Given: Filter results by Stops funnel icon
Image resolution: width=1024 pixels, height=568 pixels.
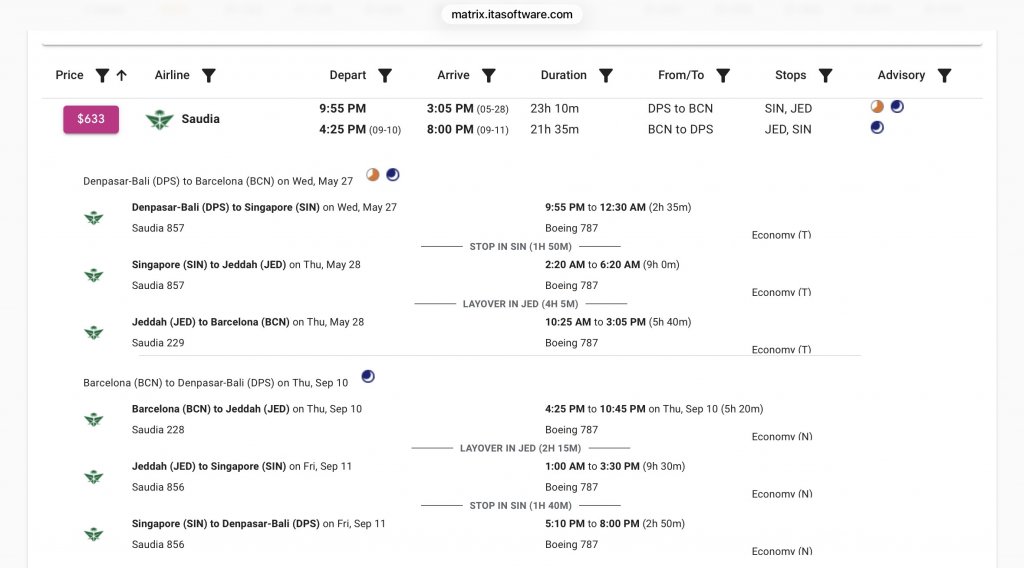Looking at the screenshot, I should pyautogui.click(x=826, y=75).
